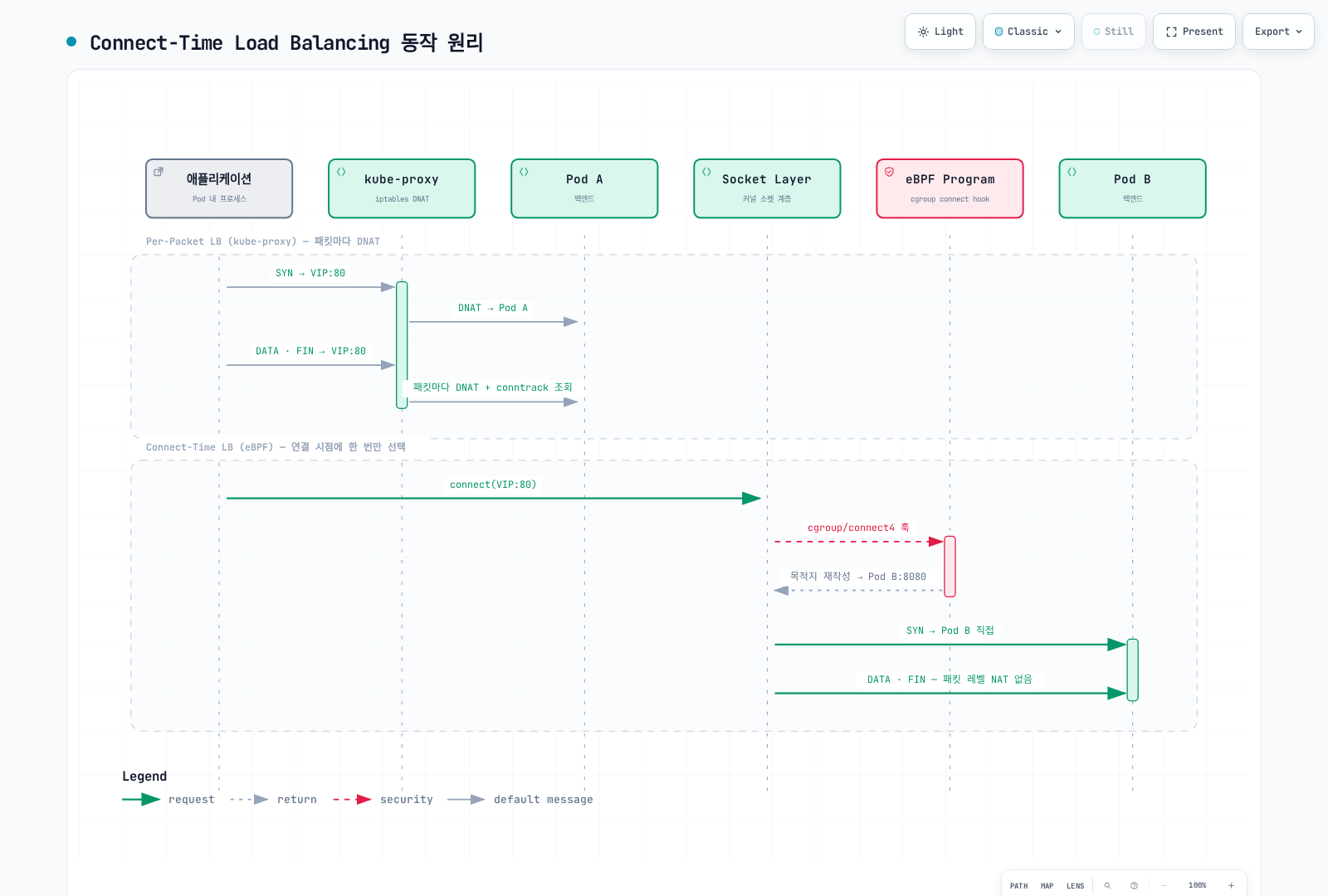This screenshot has width=1328, height=896.
Task: Click the 'security' legend entry
Action: [x=383, y=800]
